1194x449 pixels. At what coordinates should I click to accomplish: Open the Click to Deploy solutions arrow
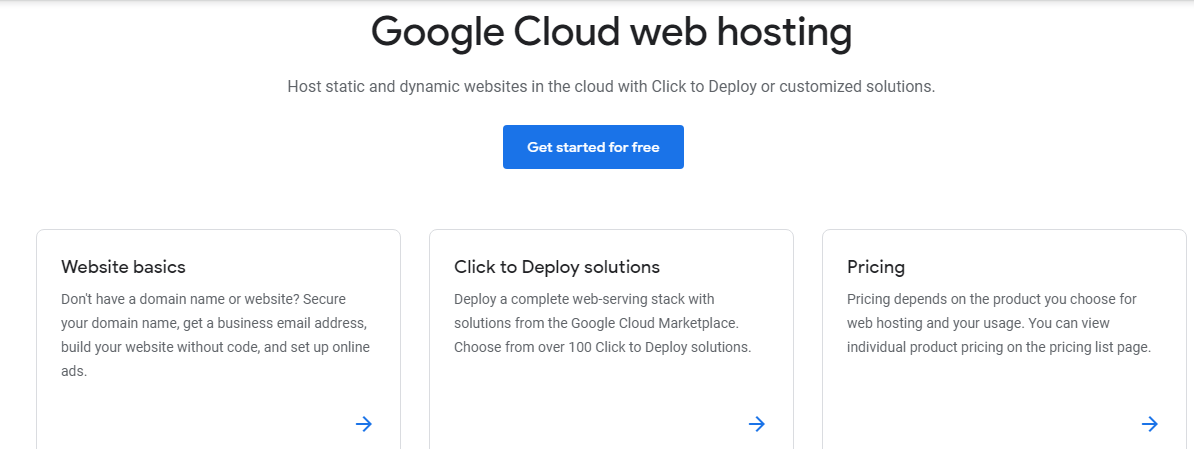tap(757, 424)
